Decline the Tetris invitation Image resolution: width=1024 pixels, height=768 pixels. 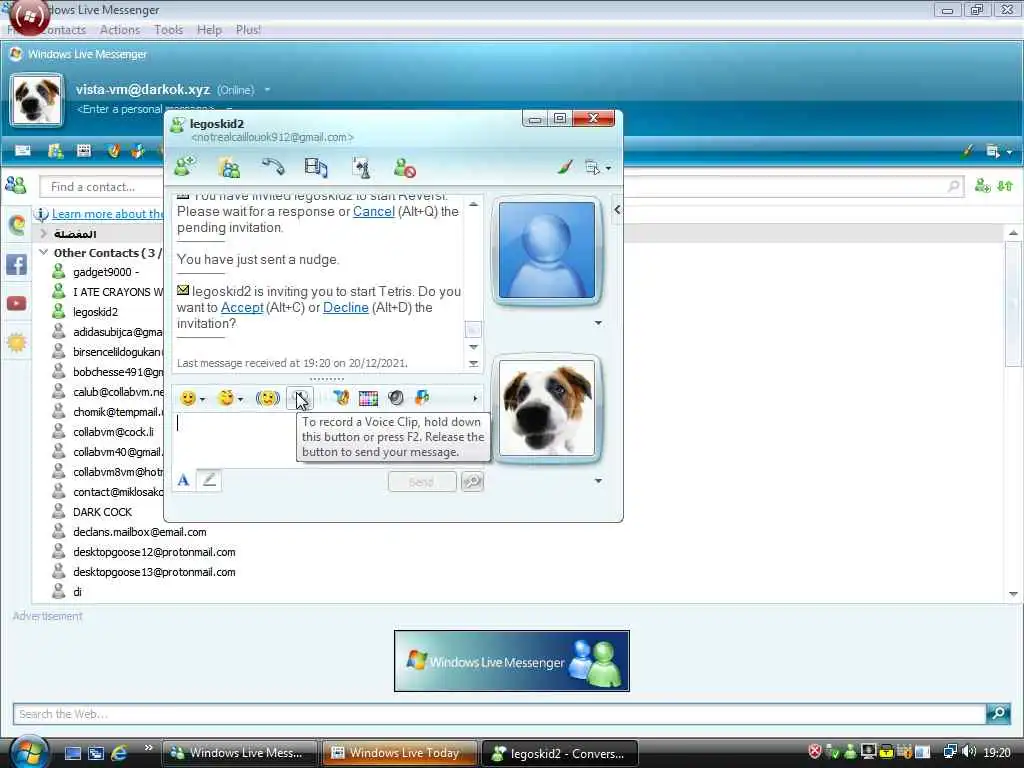[345, 308]
